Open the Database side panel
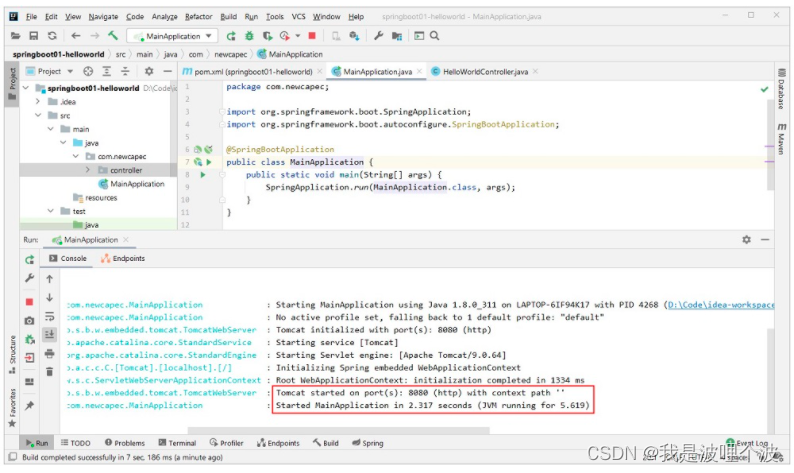This screenshot has height=473, width=794. (781, 89)
